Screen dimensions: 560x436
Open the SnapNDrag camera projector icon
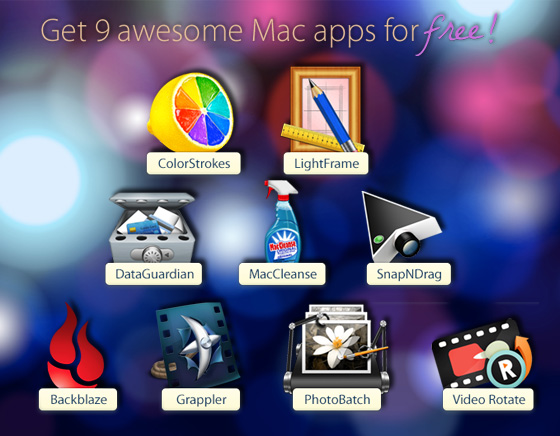(x=402, y=226)
